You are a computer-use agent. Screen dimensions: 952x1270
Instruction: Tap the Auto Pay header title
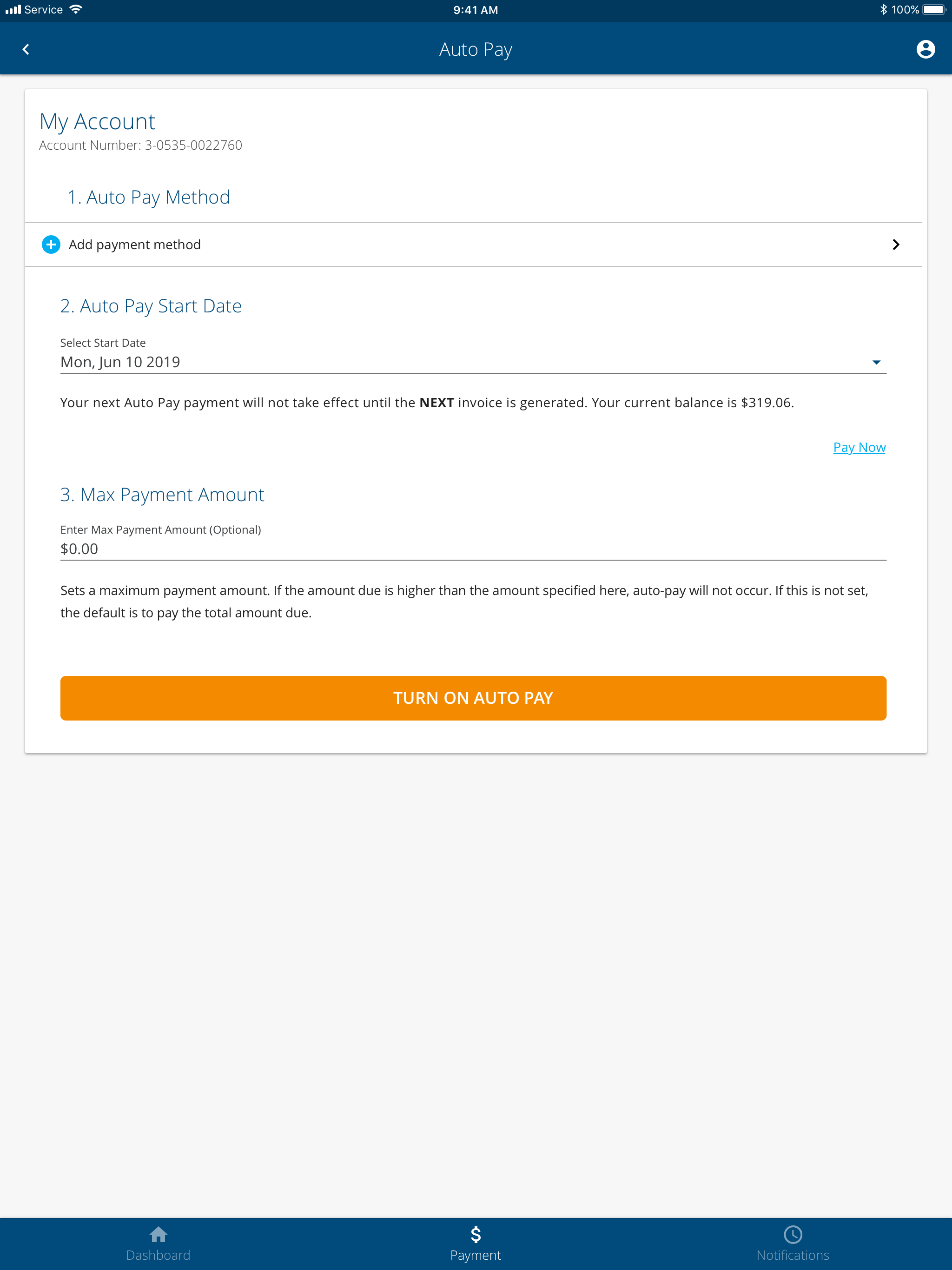[x=476, y=50]
